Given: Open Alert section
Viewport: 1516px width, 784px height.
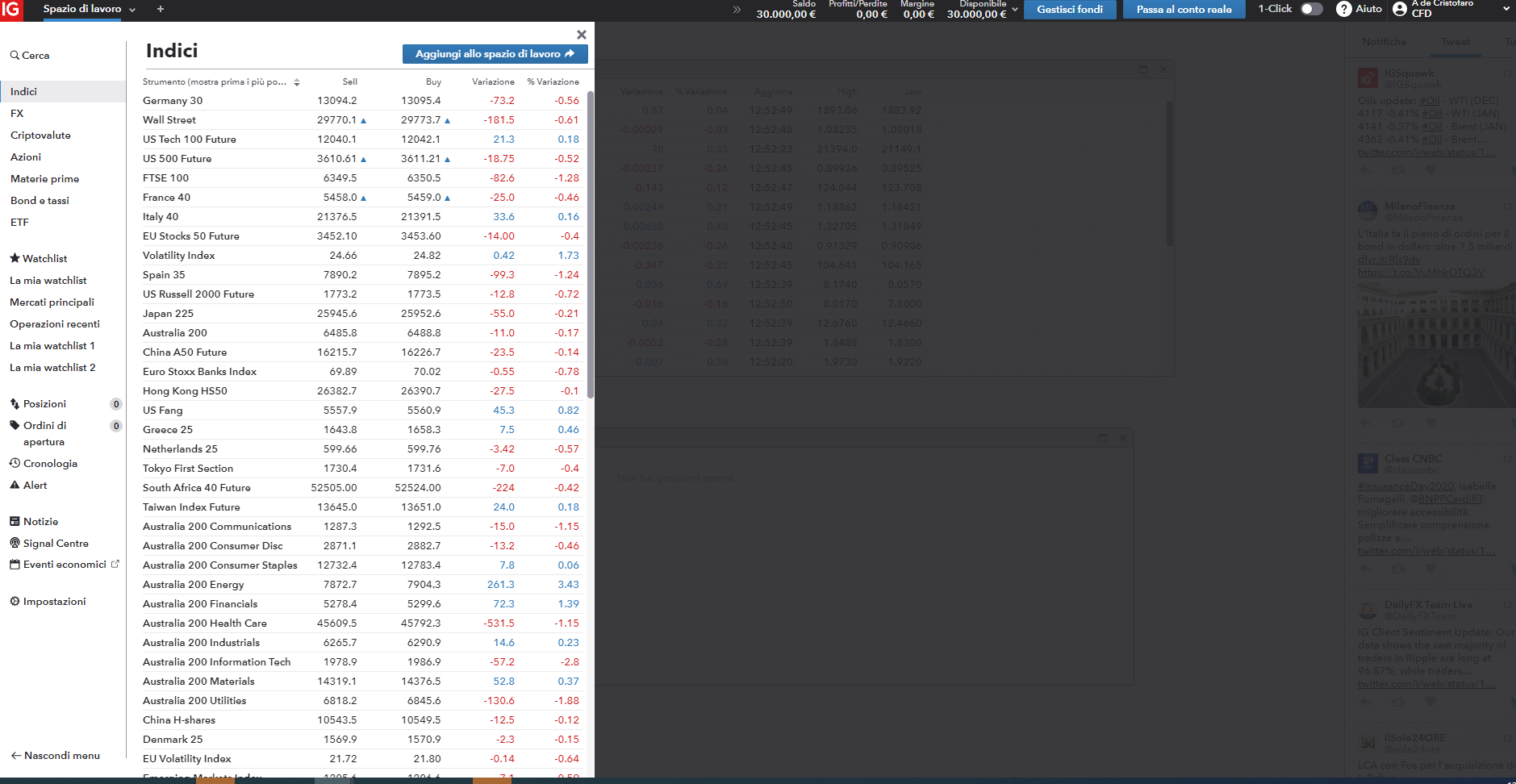Looking at the screenshot, I should click(x=28, y=486).
